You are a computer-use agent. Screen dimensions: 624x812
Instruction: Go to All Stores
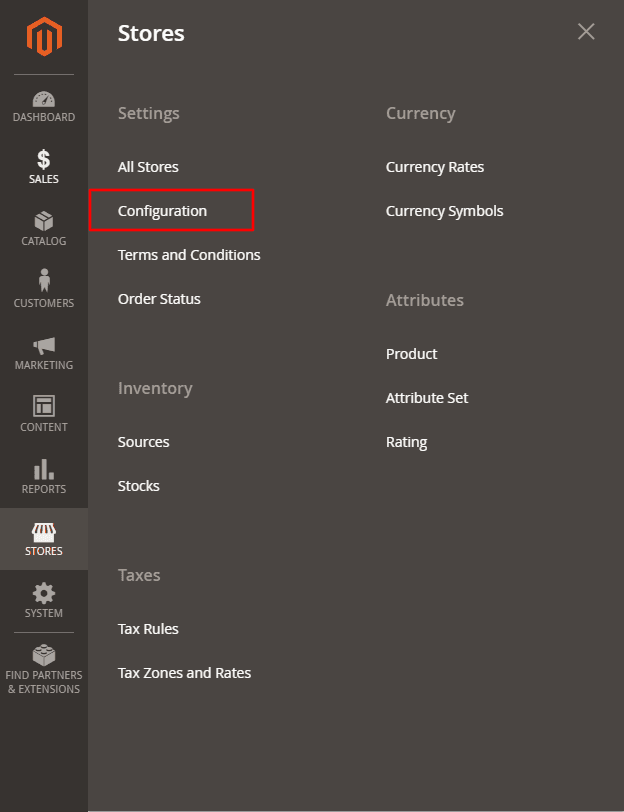click(148, 166)
